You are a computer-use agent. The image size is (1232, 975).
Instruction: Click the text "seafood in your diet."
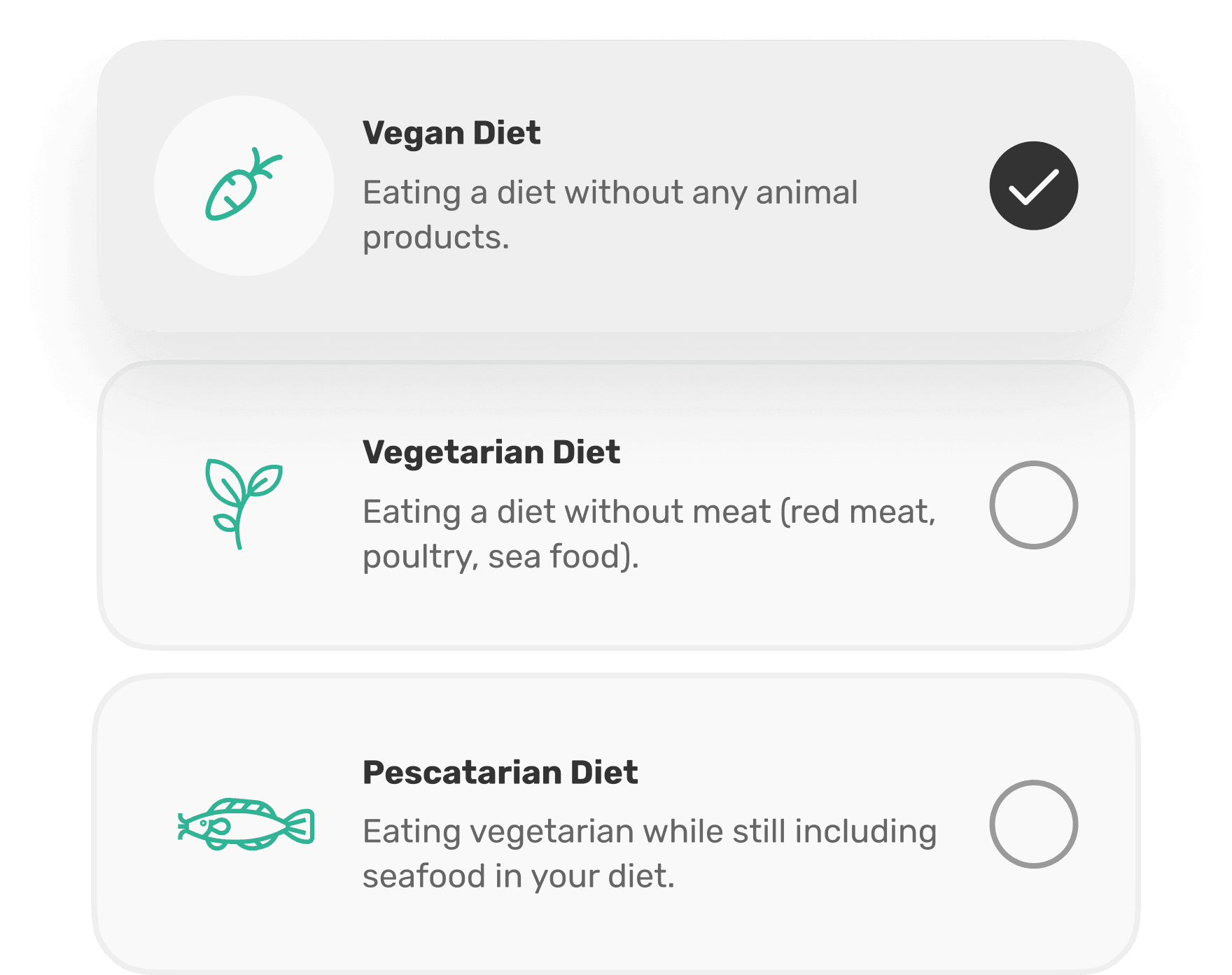click(519, 876)
